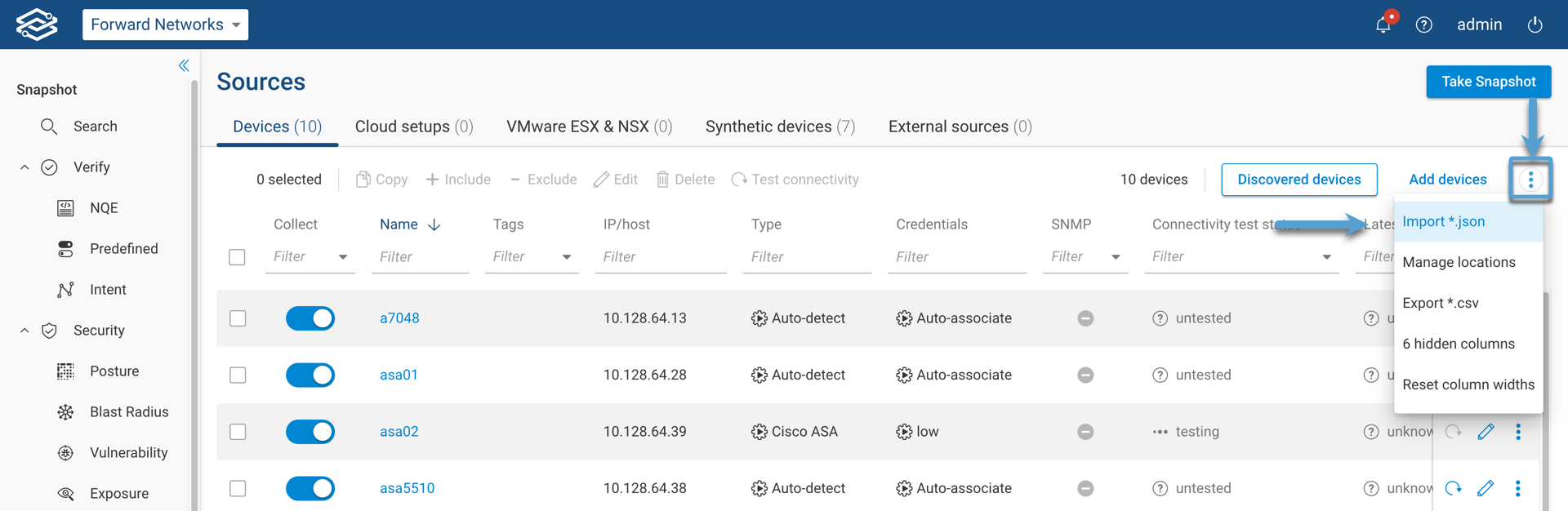Sort by the Name column arrow
This screenshot has height=511, width=1568.
(434, 224)
